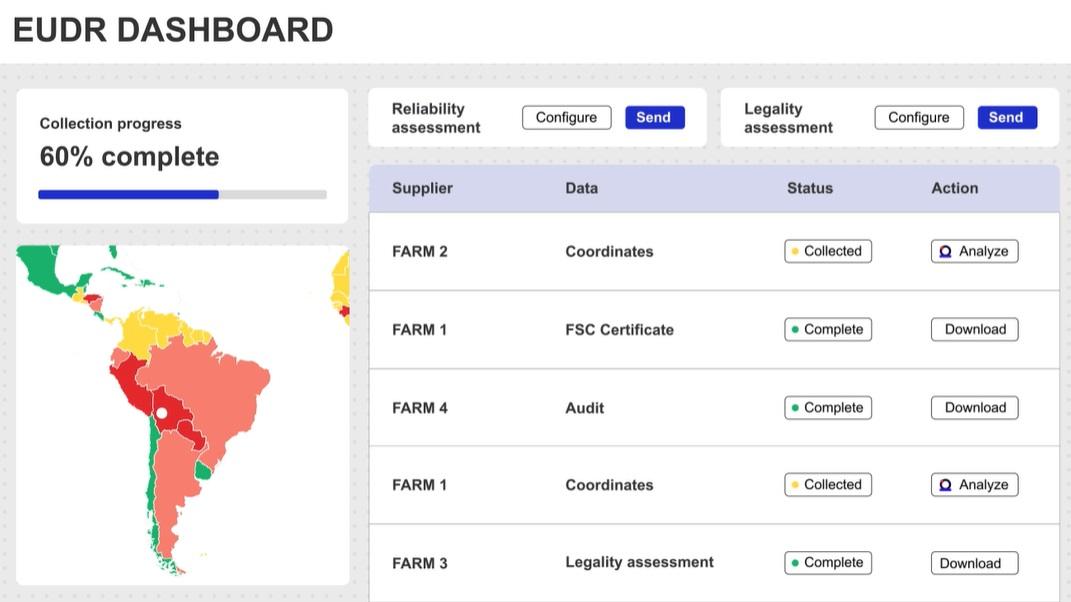
Task: Click Configure for Legality assessment
Action: [919, 118]
